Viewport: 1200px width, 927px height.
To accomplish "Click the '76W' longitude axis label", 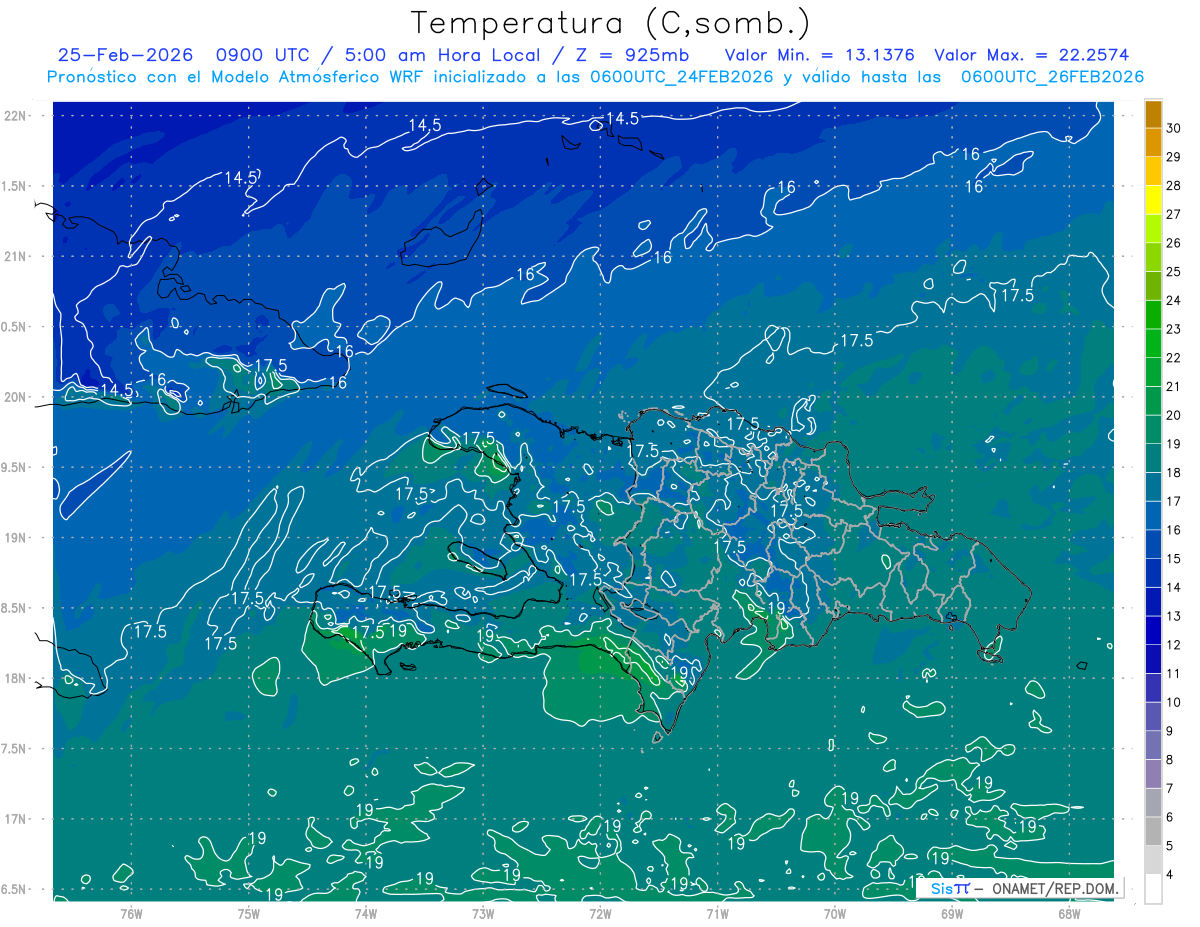I will coord(131,913).
